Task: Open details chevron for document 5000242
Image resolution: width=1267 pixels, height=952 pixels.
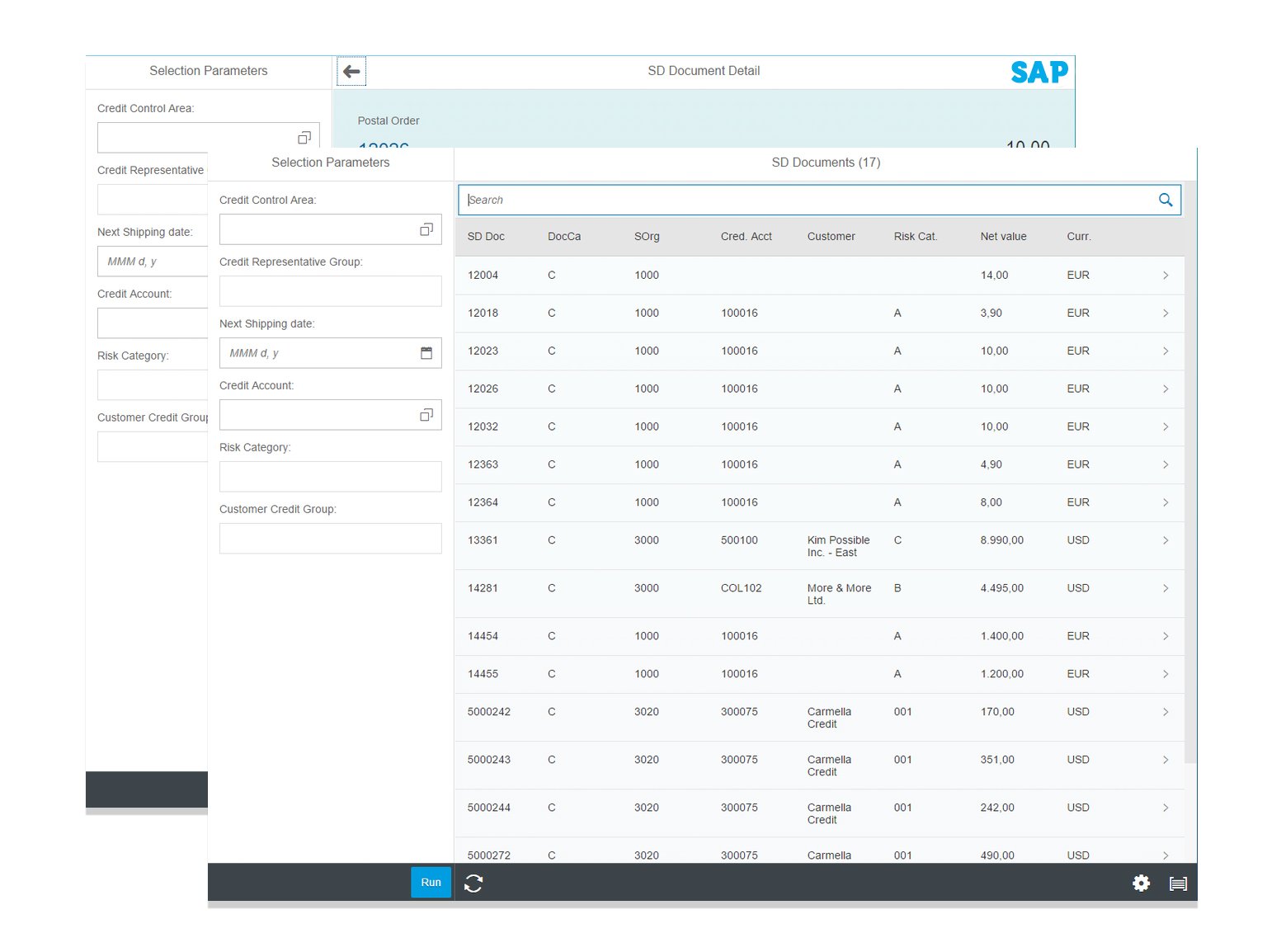Action: 1166,713
